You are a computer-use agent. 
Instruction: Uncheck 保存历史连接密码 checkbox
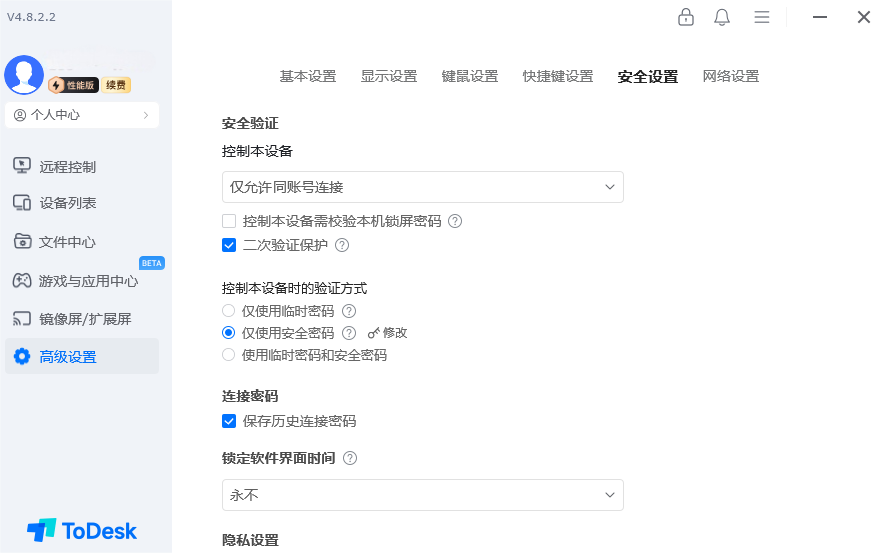click(x=229, y=421)
